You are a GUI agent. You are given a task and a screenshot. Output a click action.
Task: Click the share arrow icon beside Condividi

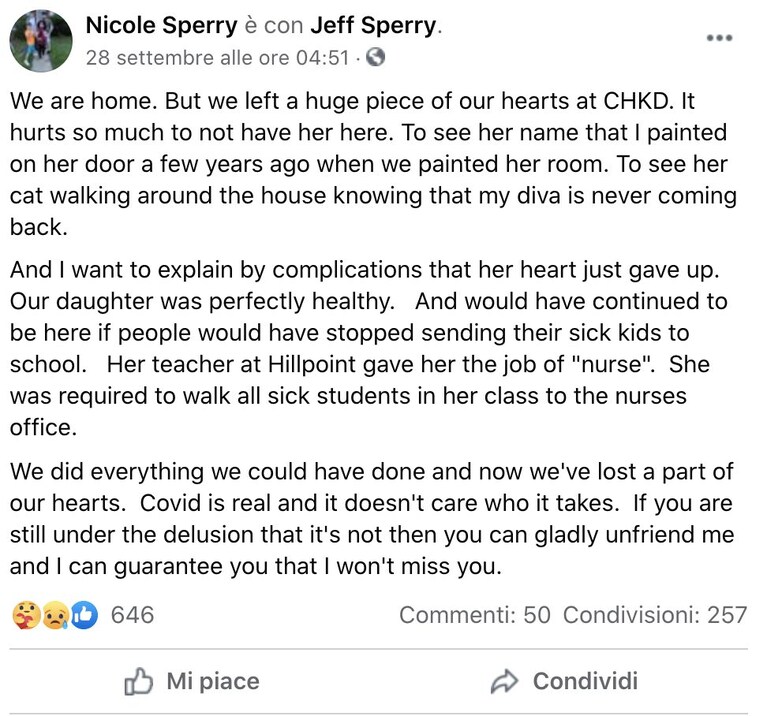[x=504, y=681]
